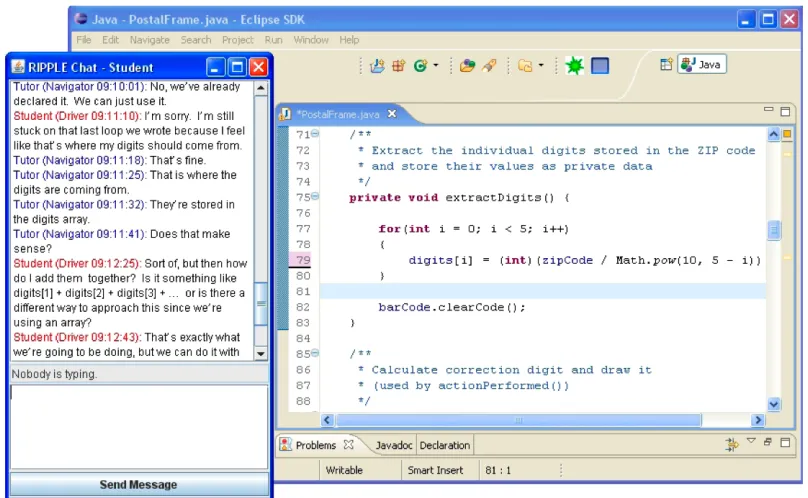Click the 'Nobody is typing.' status text

54,374
